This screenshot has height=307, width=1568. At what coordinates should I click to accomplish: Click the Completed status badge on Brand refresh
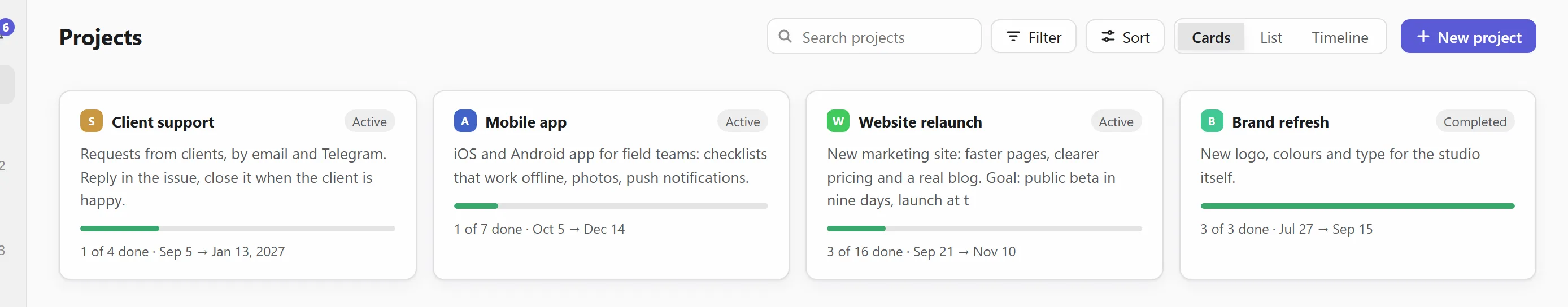(1475, 121)
